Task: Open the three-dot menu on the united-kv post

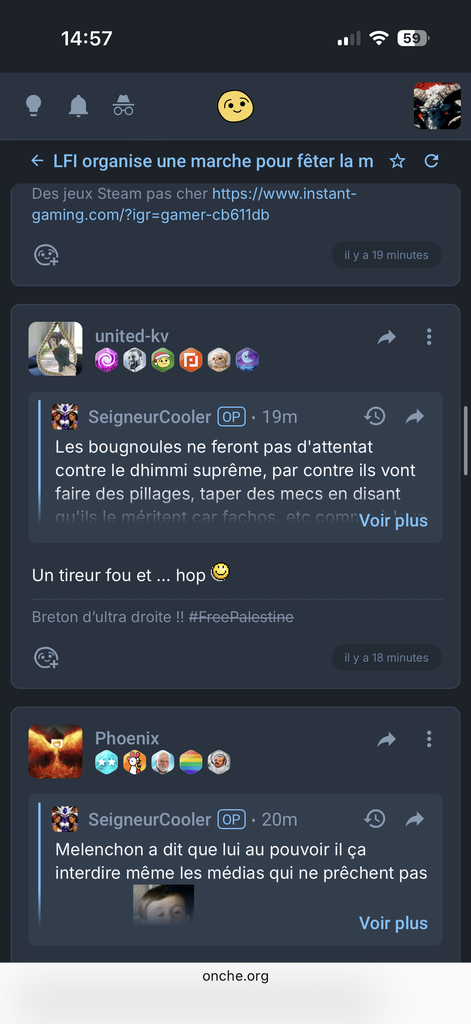Action: (429, 337)
